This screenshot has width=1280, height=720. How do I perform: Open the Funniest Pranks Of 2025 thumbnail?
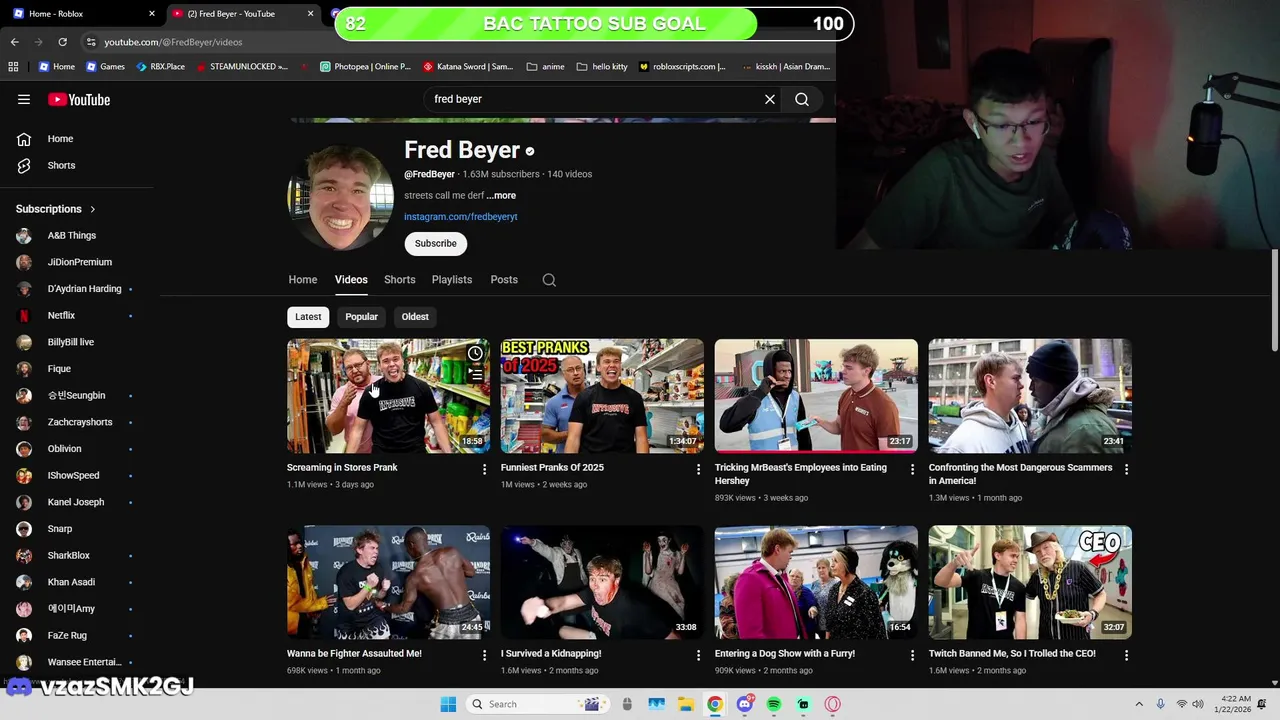602,396
